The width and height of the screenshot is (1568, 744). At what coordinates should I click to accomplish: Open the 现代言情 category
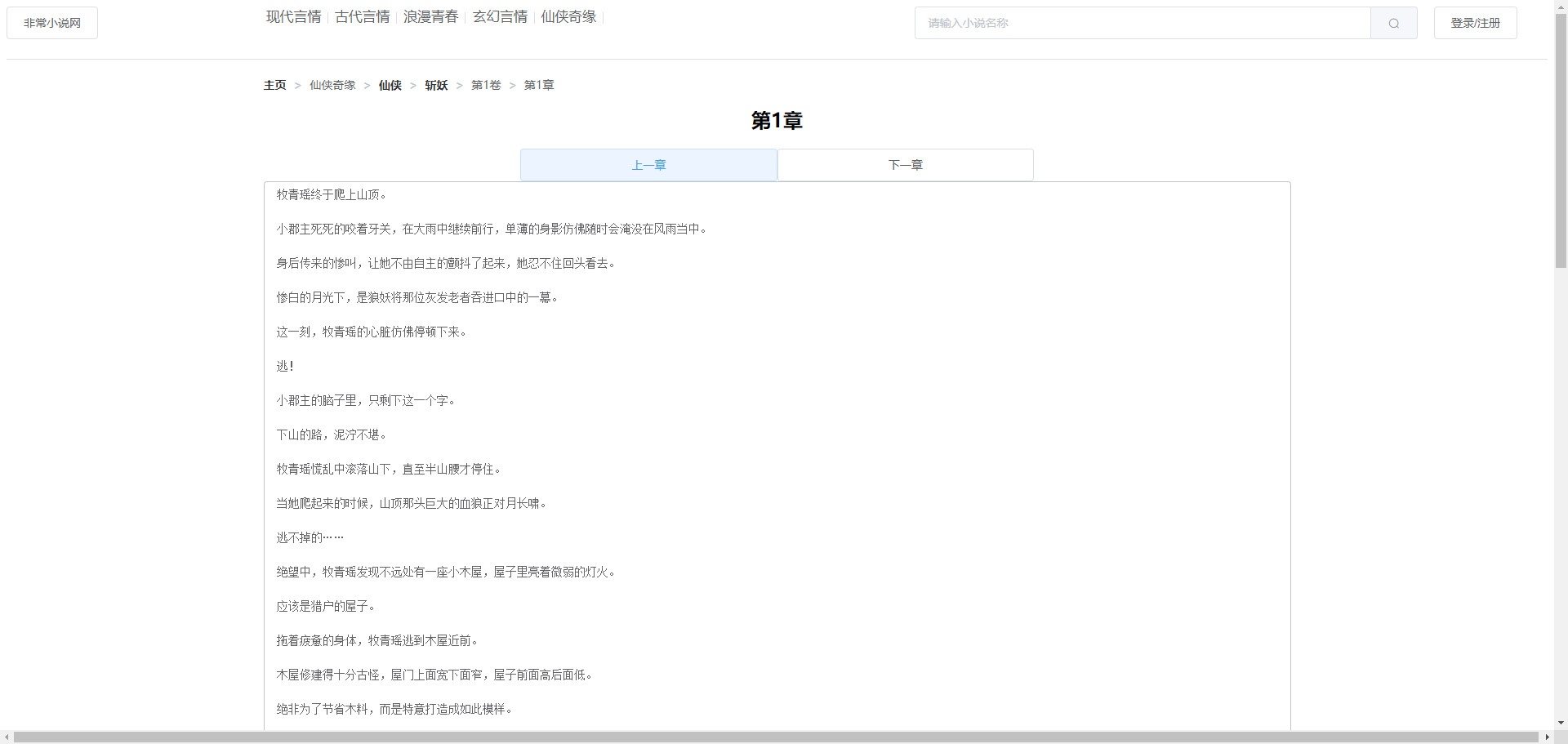click(x=293, y=16)
